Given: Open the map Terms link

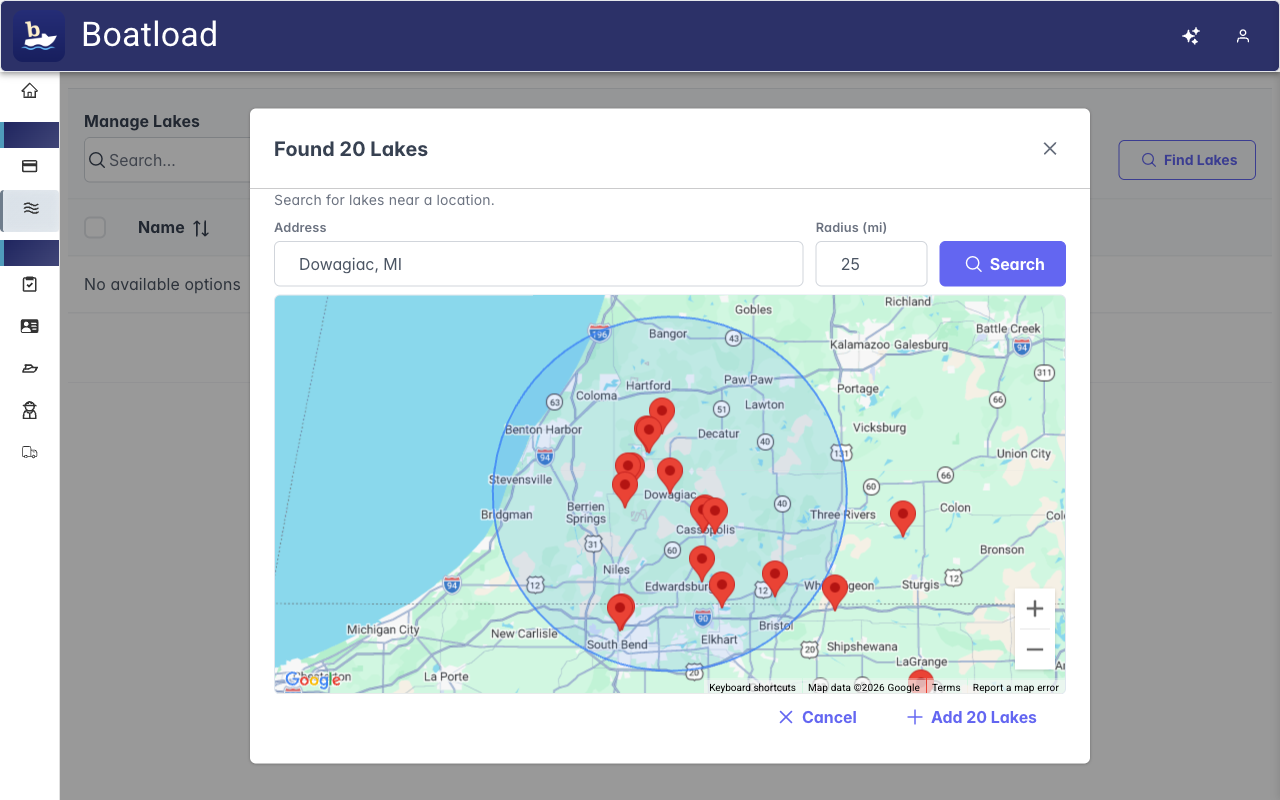Looking at the screenshot, I should tap(946, 687).
